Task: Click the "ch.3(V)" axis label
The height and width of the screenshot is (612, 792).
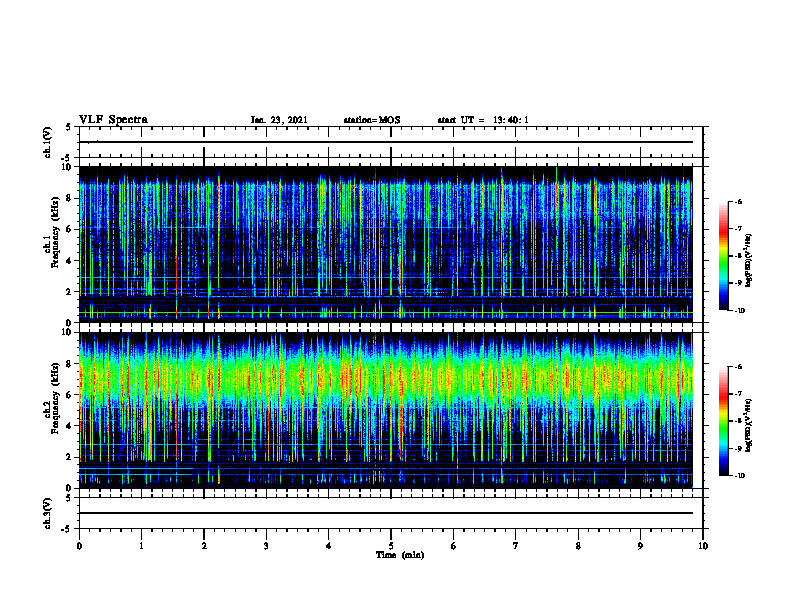Action: click(47, 514)
